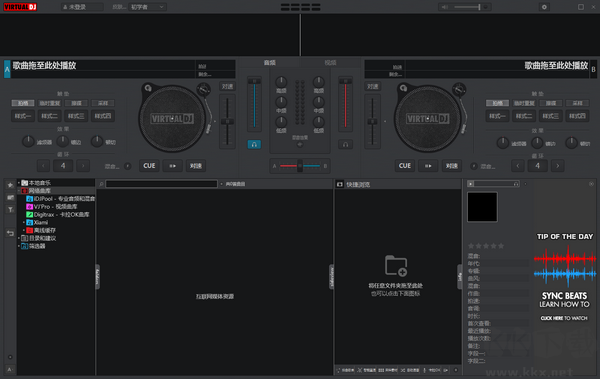600x379 pixels.
Task: Click deck A CUE button
Action: 149,166
